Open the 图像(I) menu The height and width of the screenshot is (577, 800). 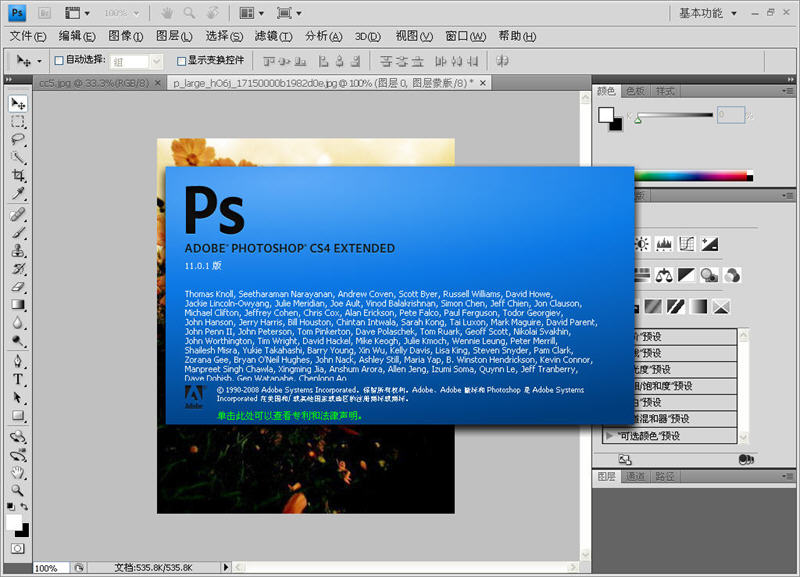pyautogui.click(x=126, y=36)
